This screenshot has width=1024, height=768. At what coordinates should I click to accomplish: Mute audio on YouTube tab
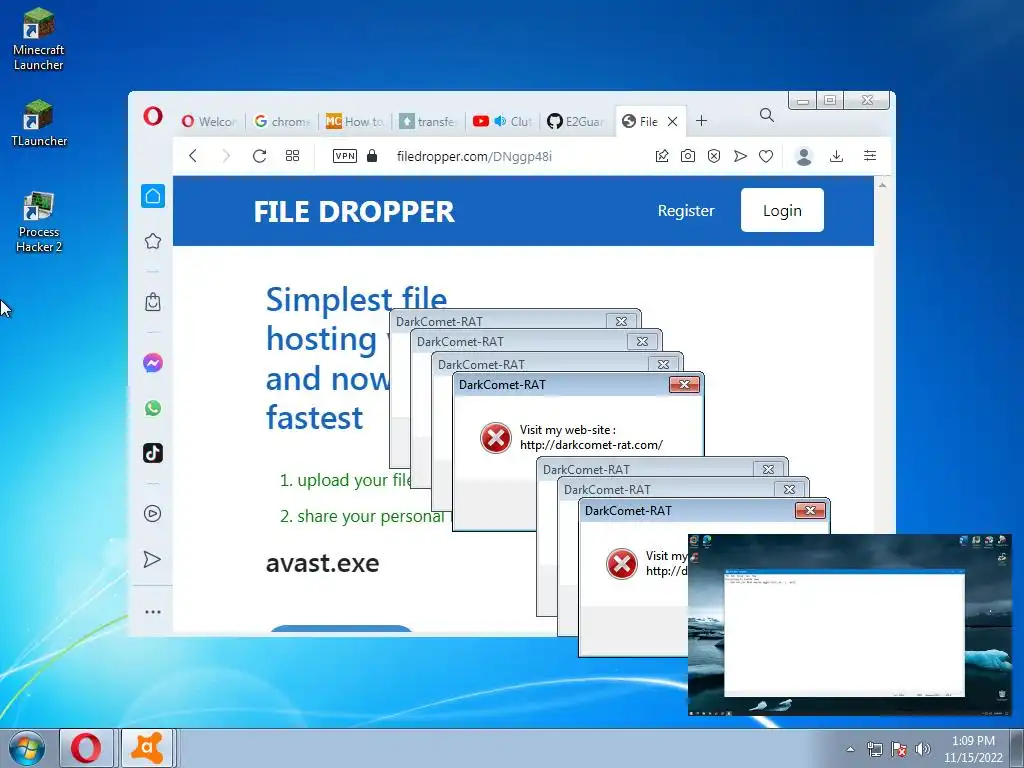click(500, 121)
